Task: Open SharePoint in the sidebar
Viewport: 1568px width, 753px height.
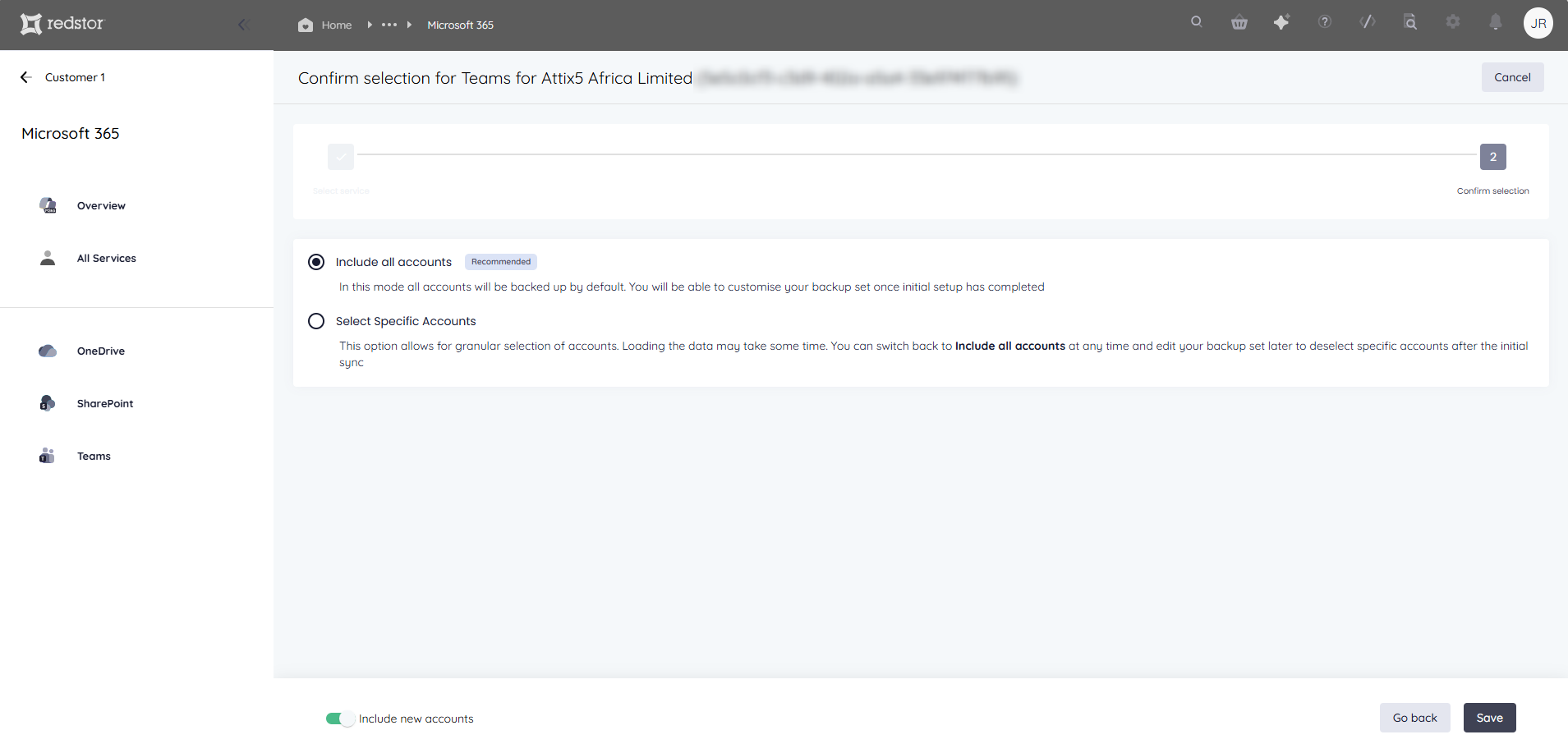Action: [105, 404]
